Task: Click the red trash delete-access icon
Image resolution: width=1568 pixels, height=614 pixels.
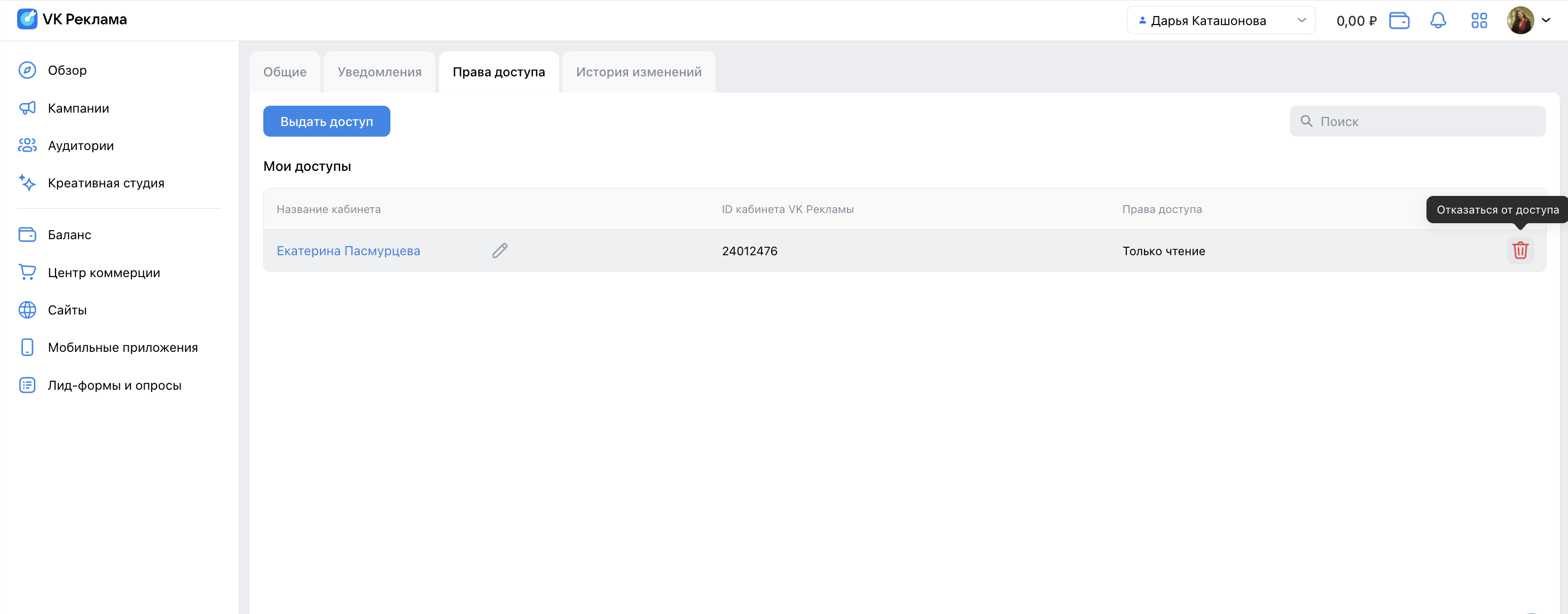Action: coord(1520,250)
